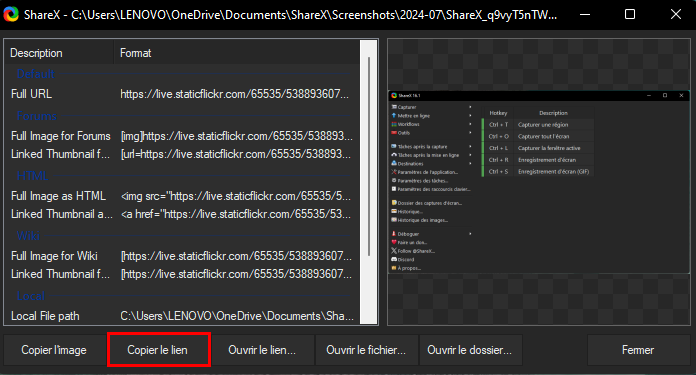The width and height of the screenshot is (696, 375).
Task: Collapse the Forums group header
Action: [37, 116]
